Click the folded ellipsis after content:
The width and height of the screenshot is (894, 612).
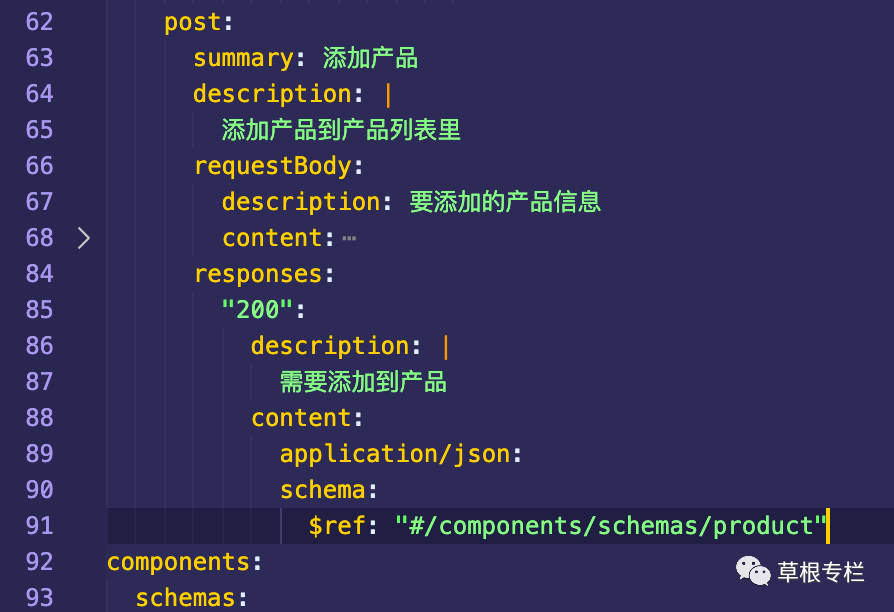pos(349,239)
